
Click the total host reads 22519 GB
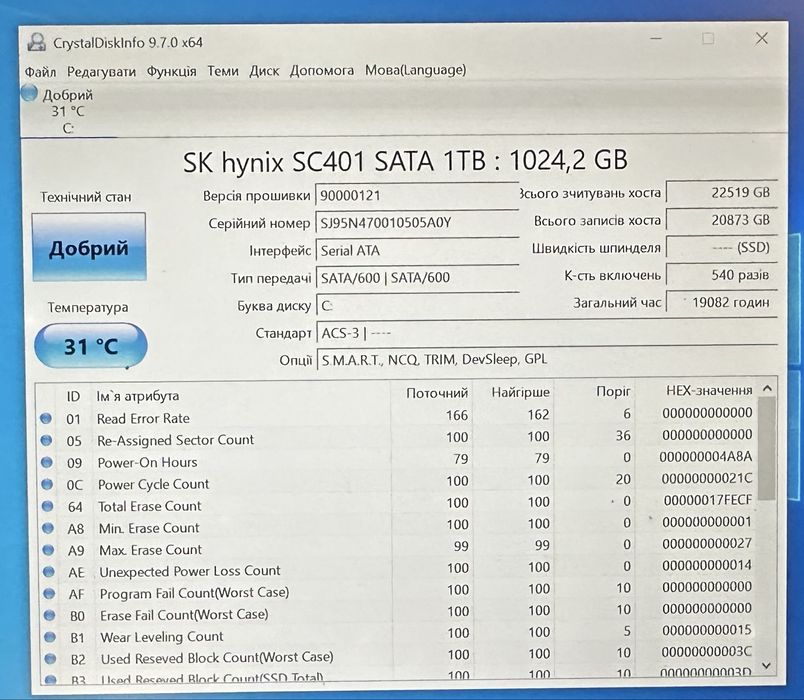tap(721, 192)
